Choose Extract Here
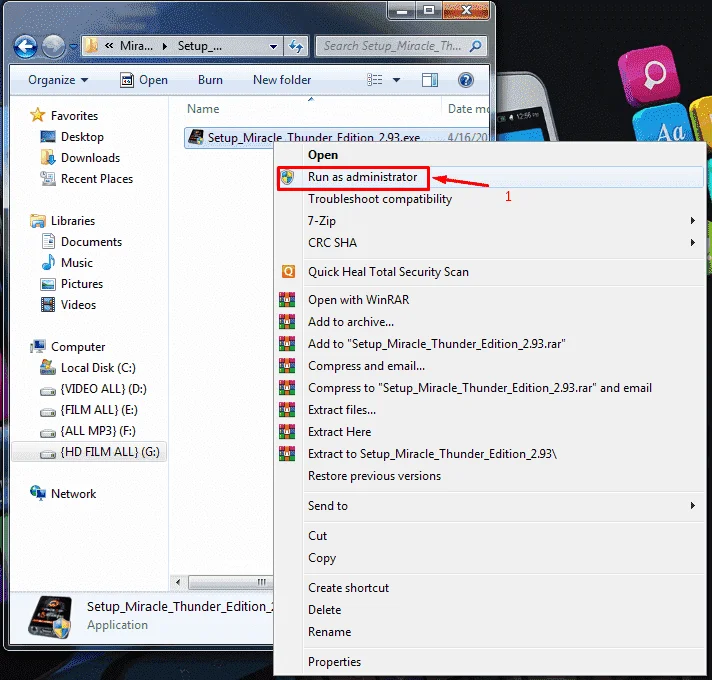 (x=490, y=432)
